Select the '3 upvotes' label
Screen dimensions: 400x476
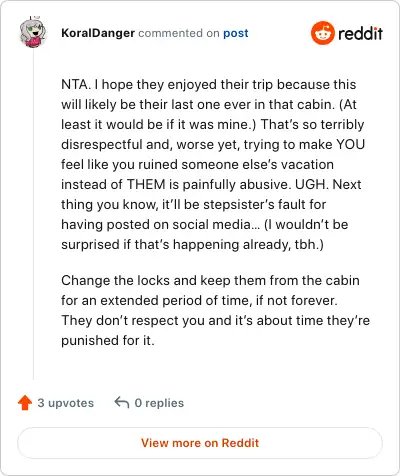[x=66, y=403]
